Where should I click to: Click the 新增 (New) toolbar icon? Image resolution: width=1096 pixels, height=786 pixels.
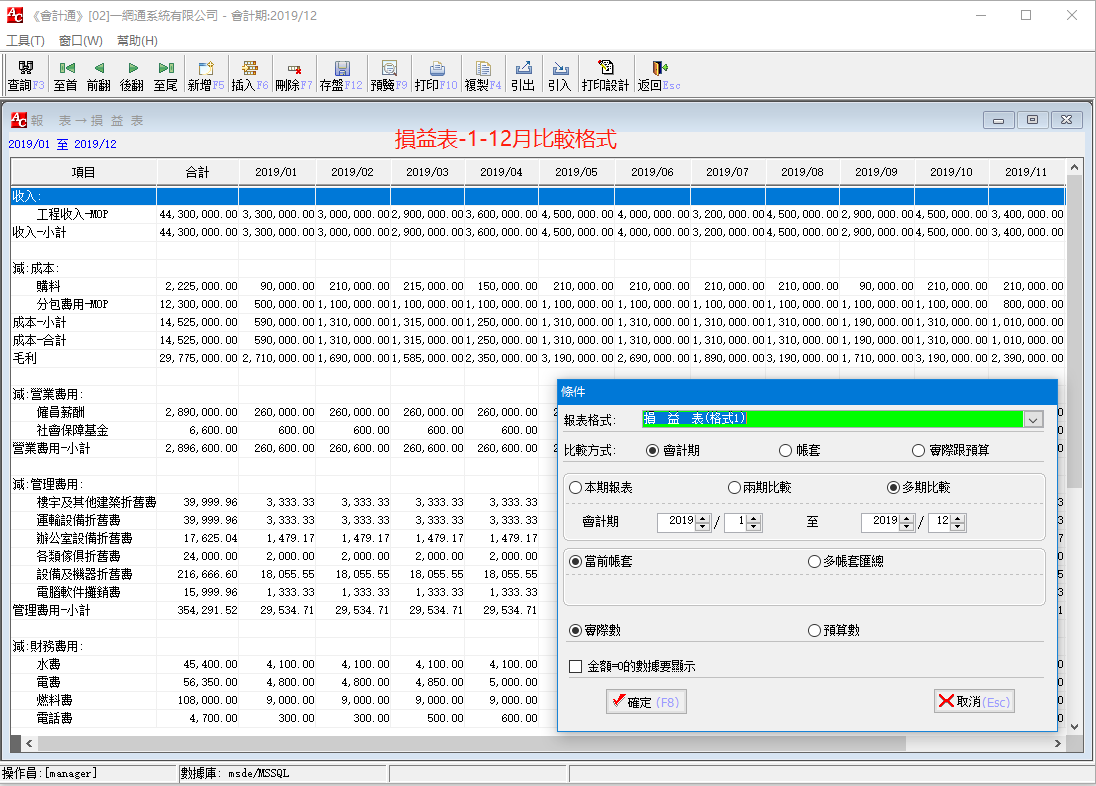207,75
